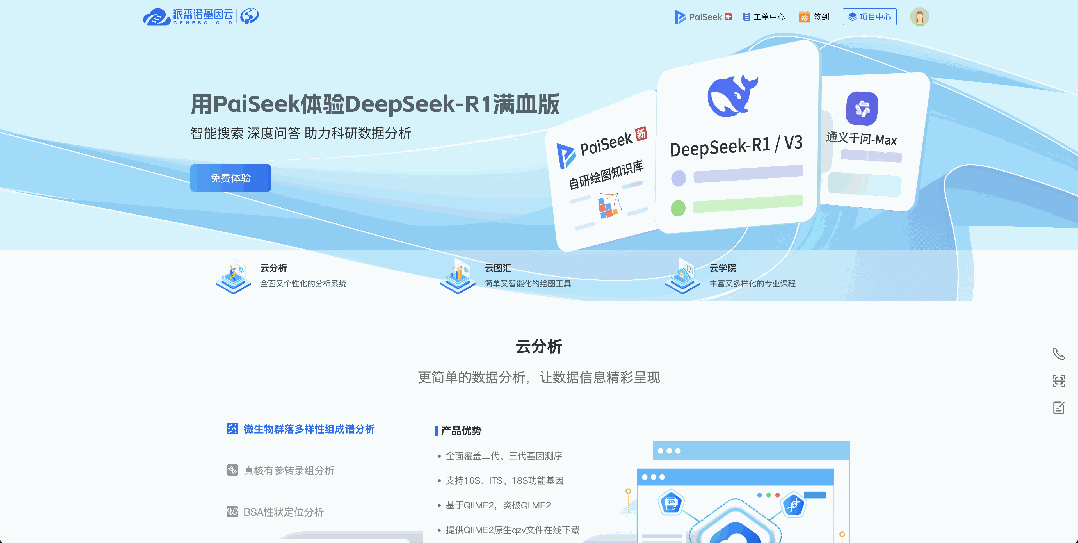Click the 云学院 feature icon
Image resolution: width=1078 pixels, height=543 pixels.
coord(682,275)
